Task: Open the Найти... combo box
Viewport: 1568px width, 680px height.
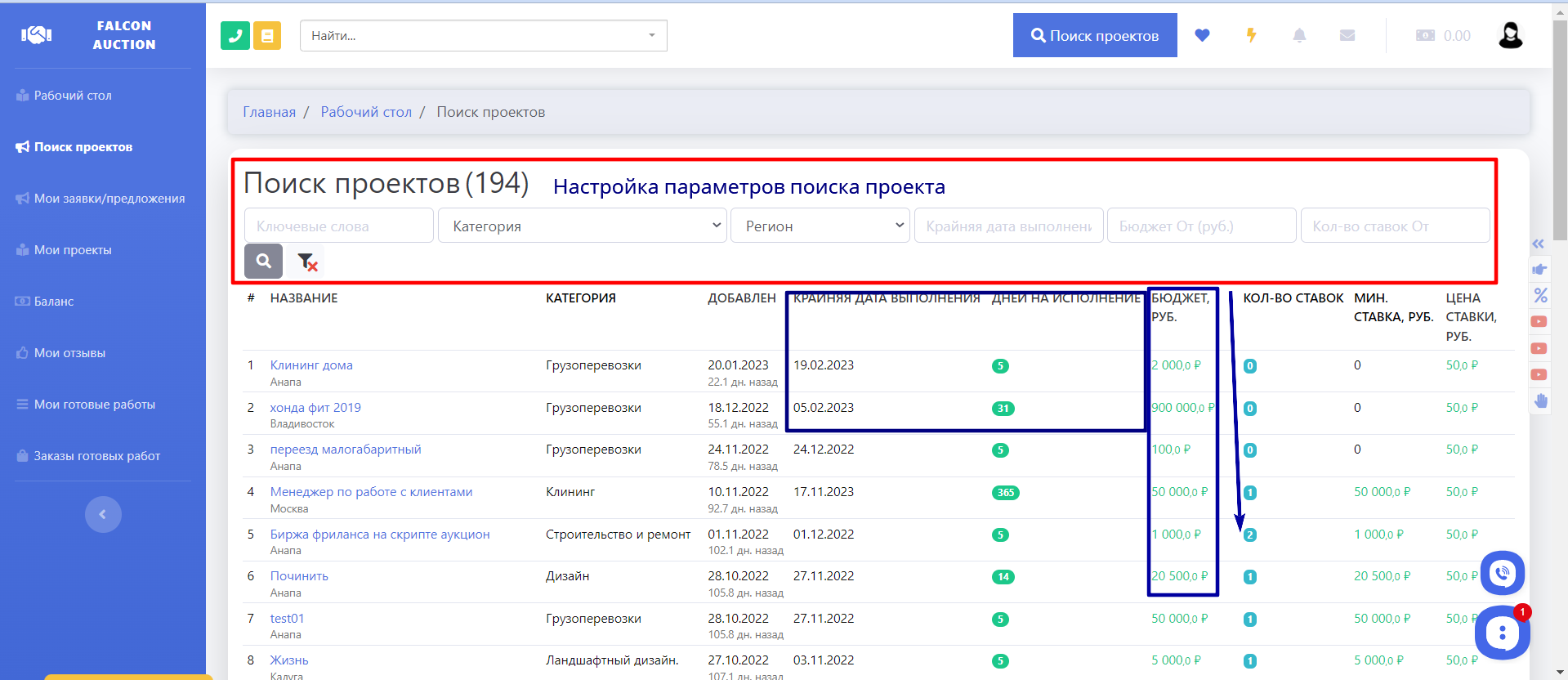Action: tap(483, 36)
